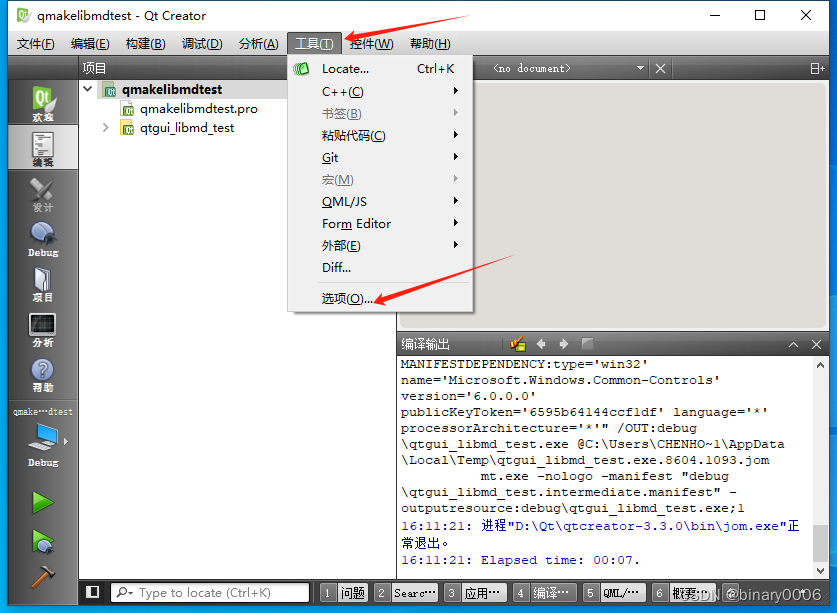Open the Window (控件) menu
Screen dimensions: 837x613
pos(372,44)
